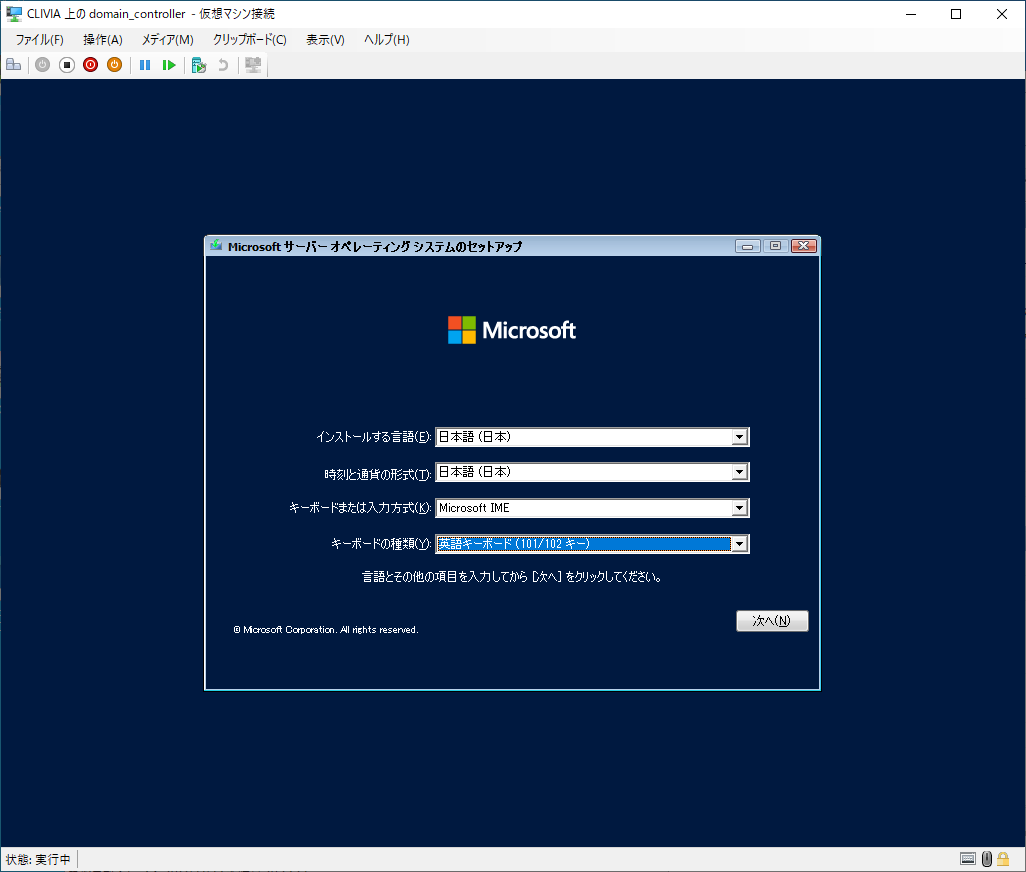Expand the 時刻と通貨の形式 dropdown arrow

point(739,472)
